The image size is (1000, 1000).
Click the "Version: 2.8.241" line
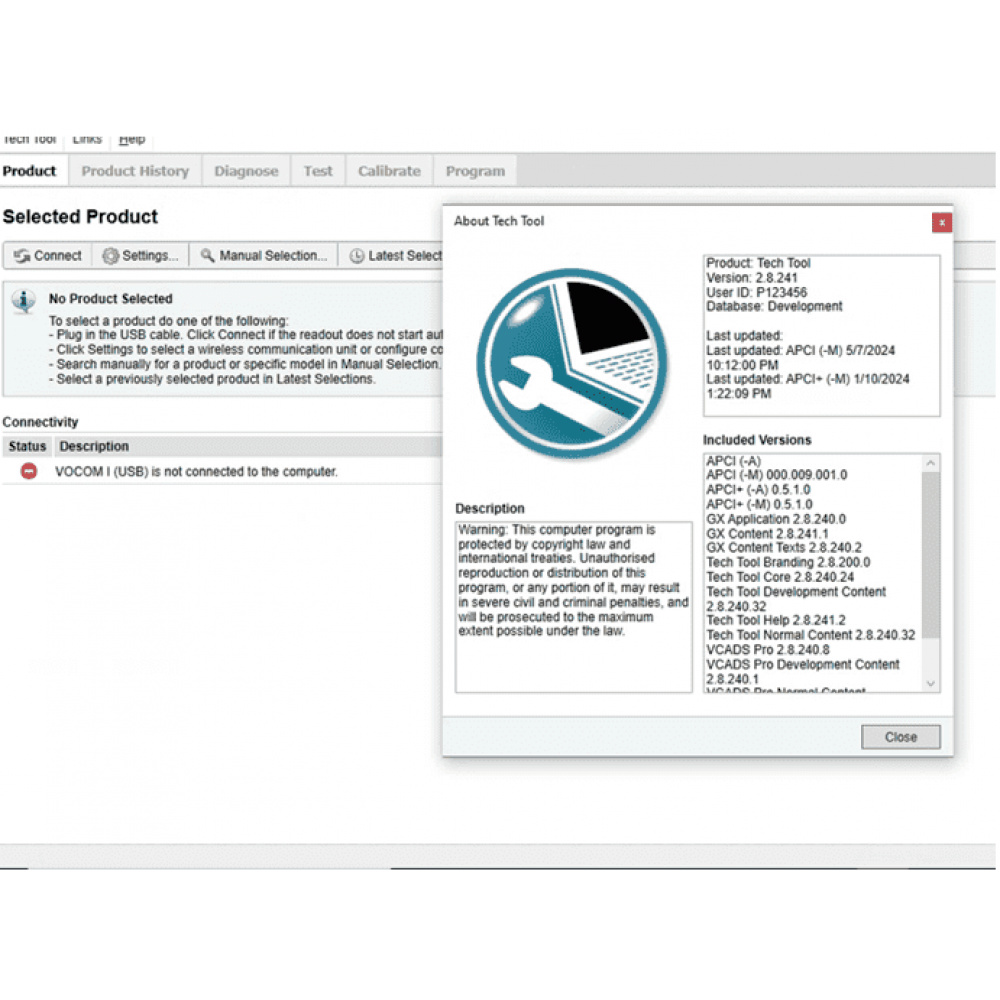[751, 278]
